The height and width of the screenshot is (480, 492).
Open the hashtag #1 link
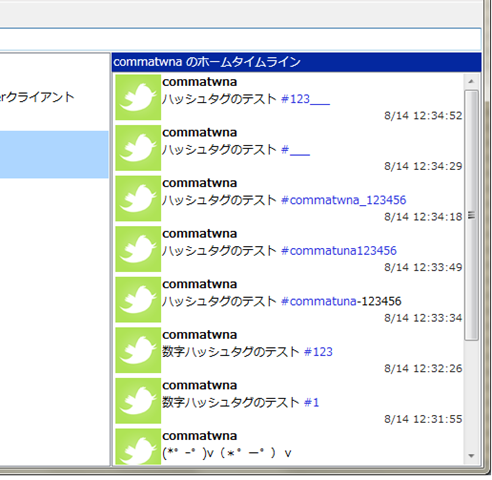[x=312, y=403]
